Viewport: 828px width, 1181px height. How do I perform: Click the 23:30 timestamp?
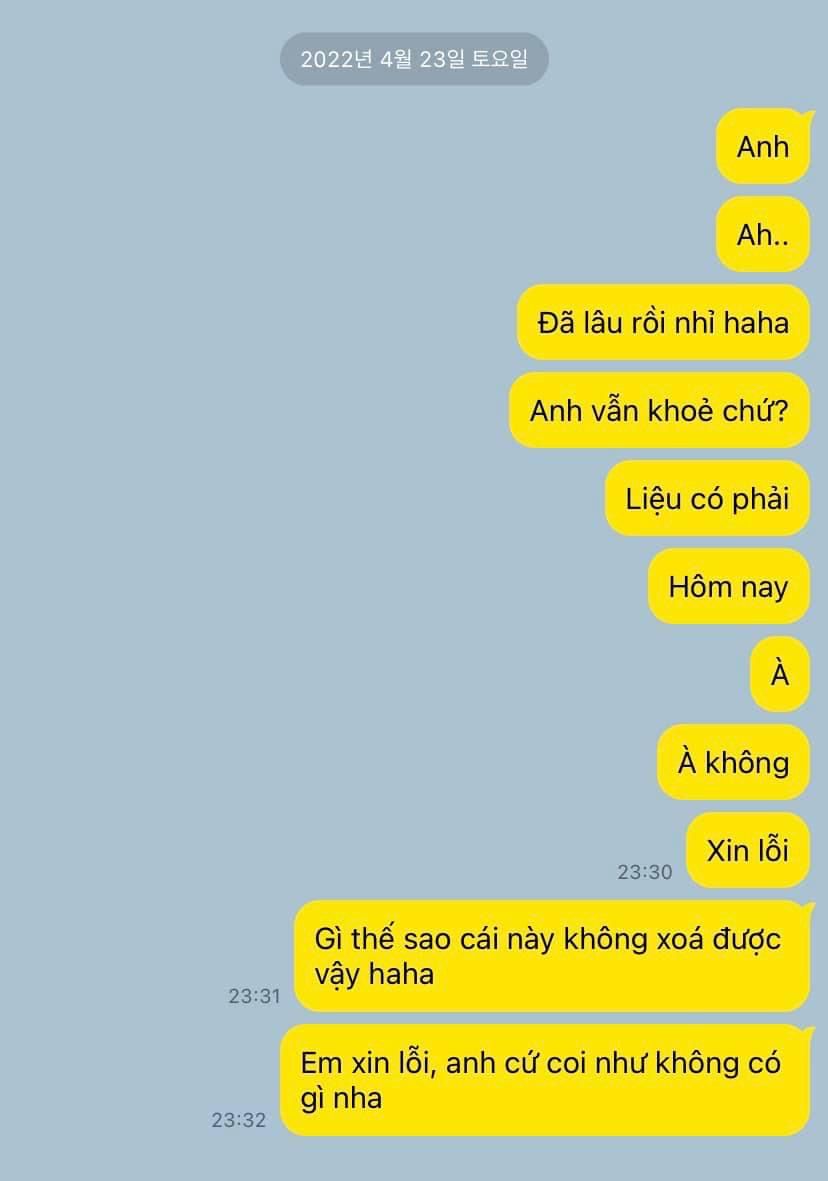[x=645, y=872]
